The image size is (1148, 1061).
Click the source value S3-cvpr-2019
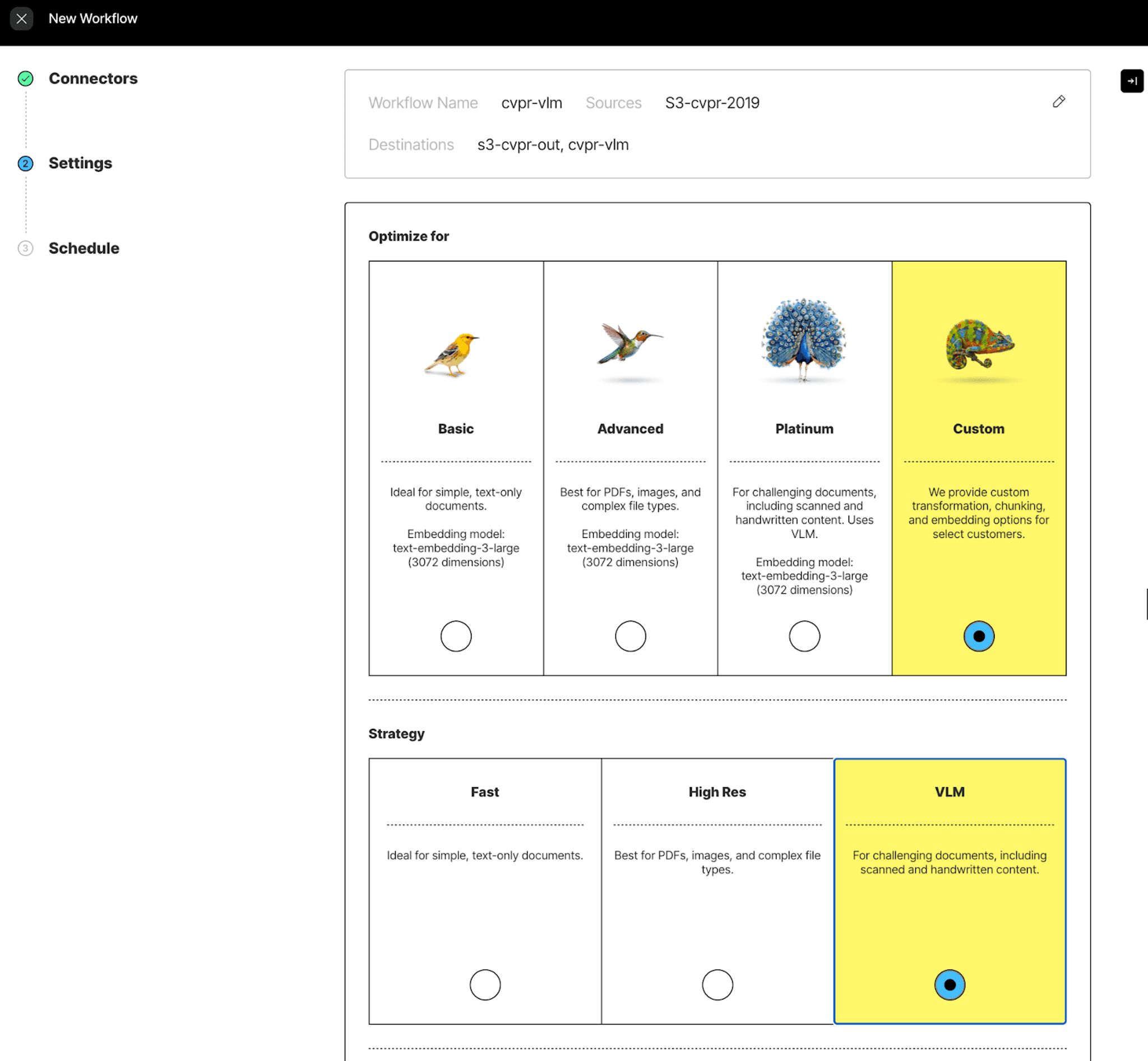point(712,103)
